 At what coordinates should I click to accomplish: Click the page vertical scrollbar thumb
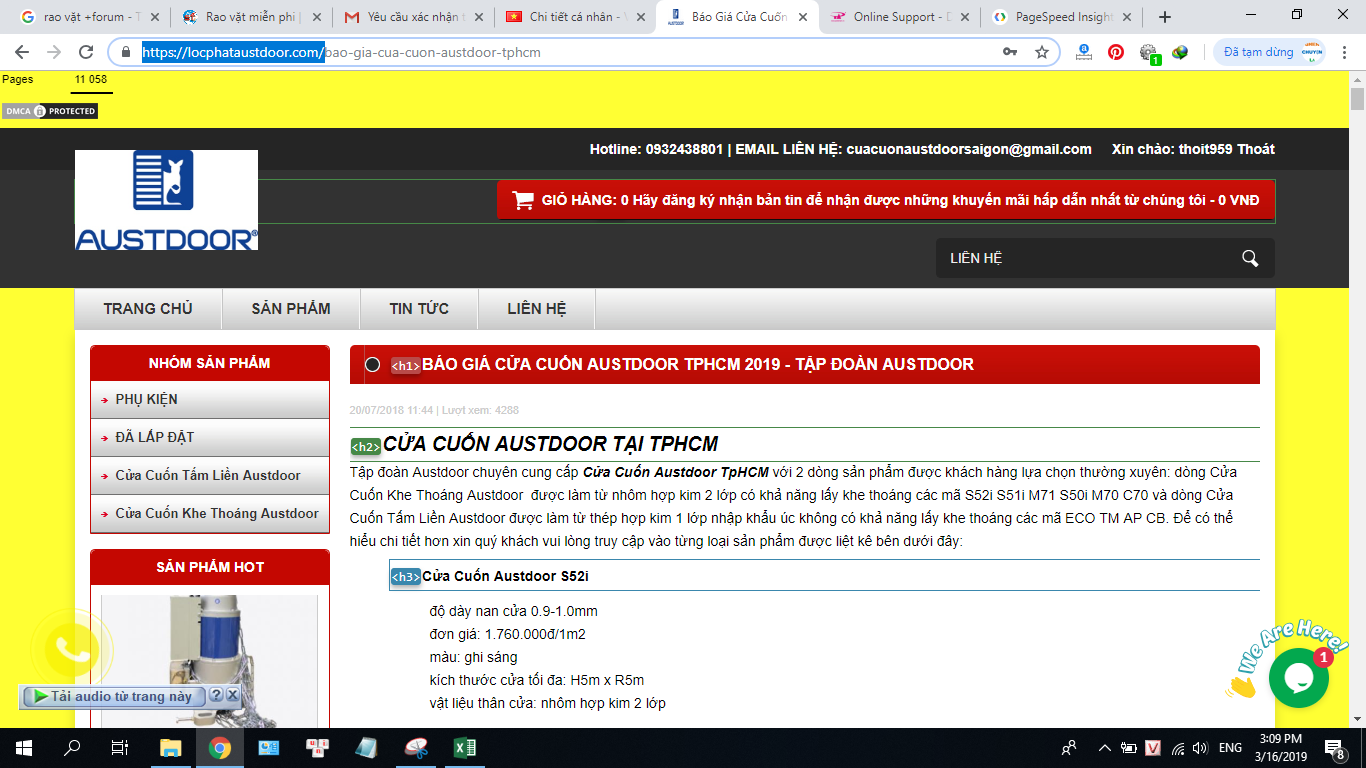[1357, 99]
